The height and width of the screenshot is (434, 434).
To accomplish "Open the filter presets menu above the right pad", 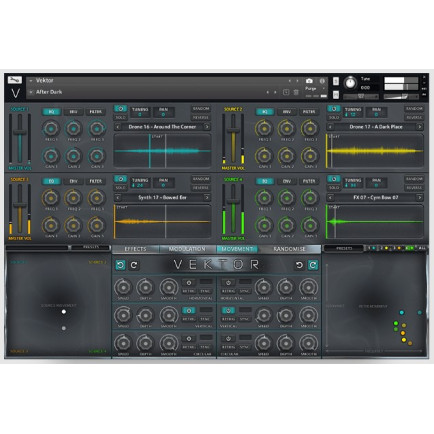I will click(344, 248).
